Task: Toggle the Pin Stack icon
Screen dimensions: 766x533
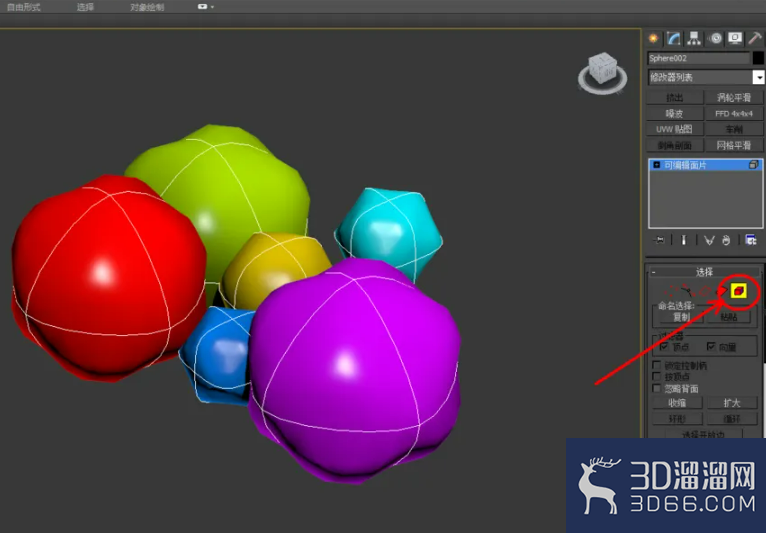Action: (660, 240)
